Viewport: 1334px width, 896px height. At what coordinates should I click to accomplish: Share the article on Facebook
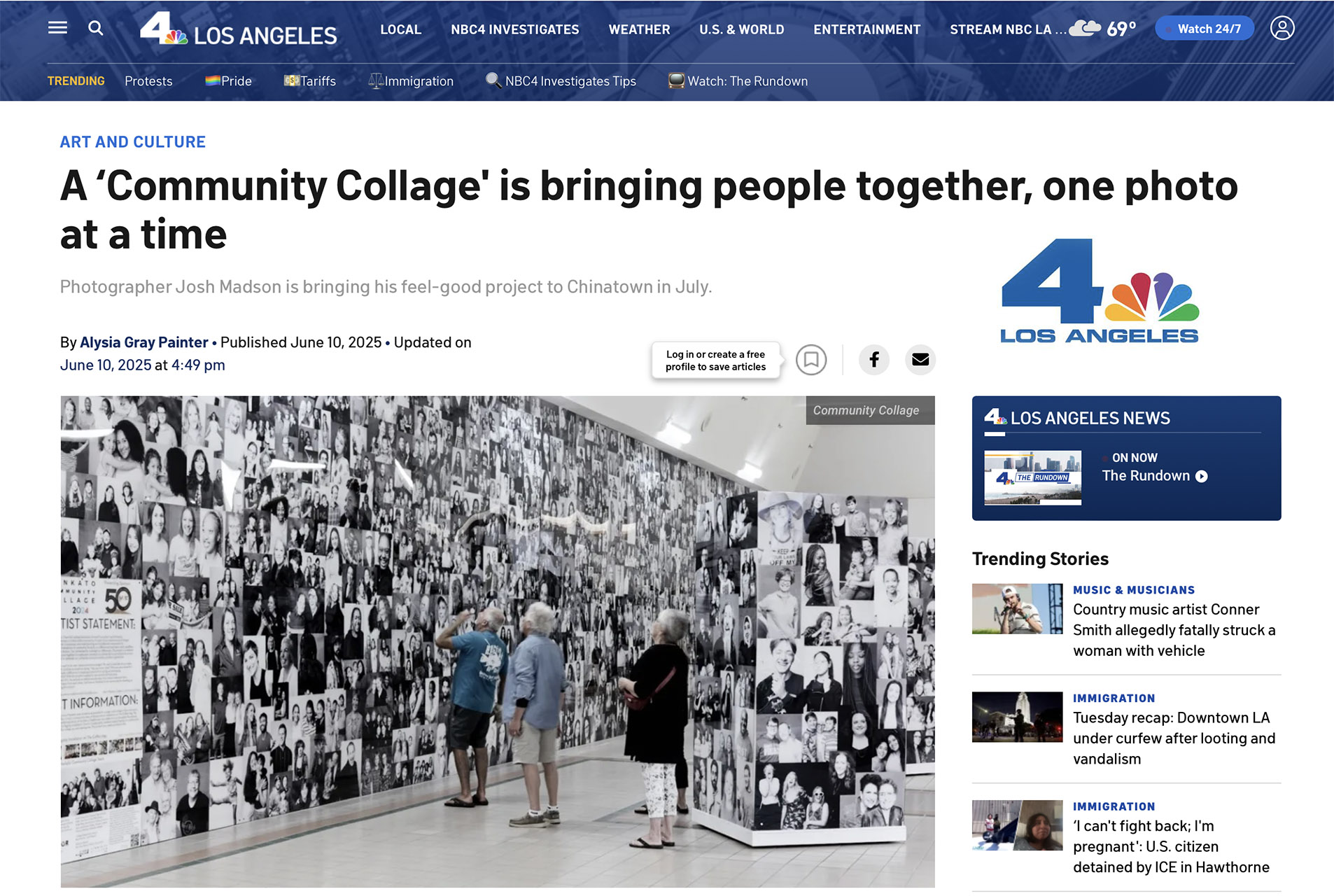pyautogui.click(x=874, y=360)
